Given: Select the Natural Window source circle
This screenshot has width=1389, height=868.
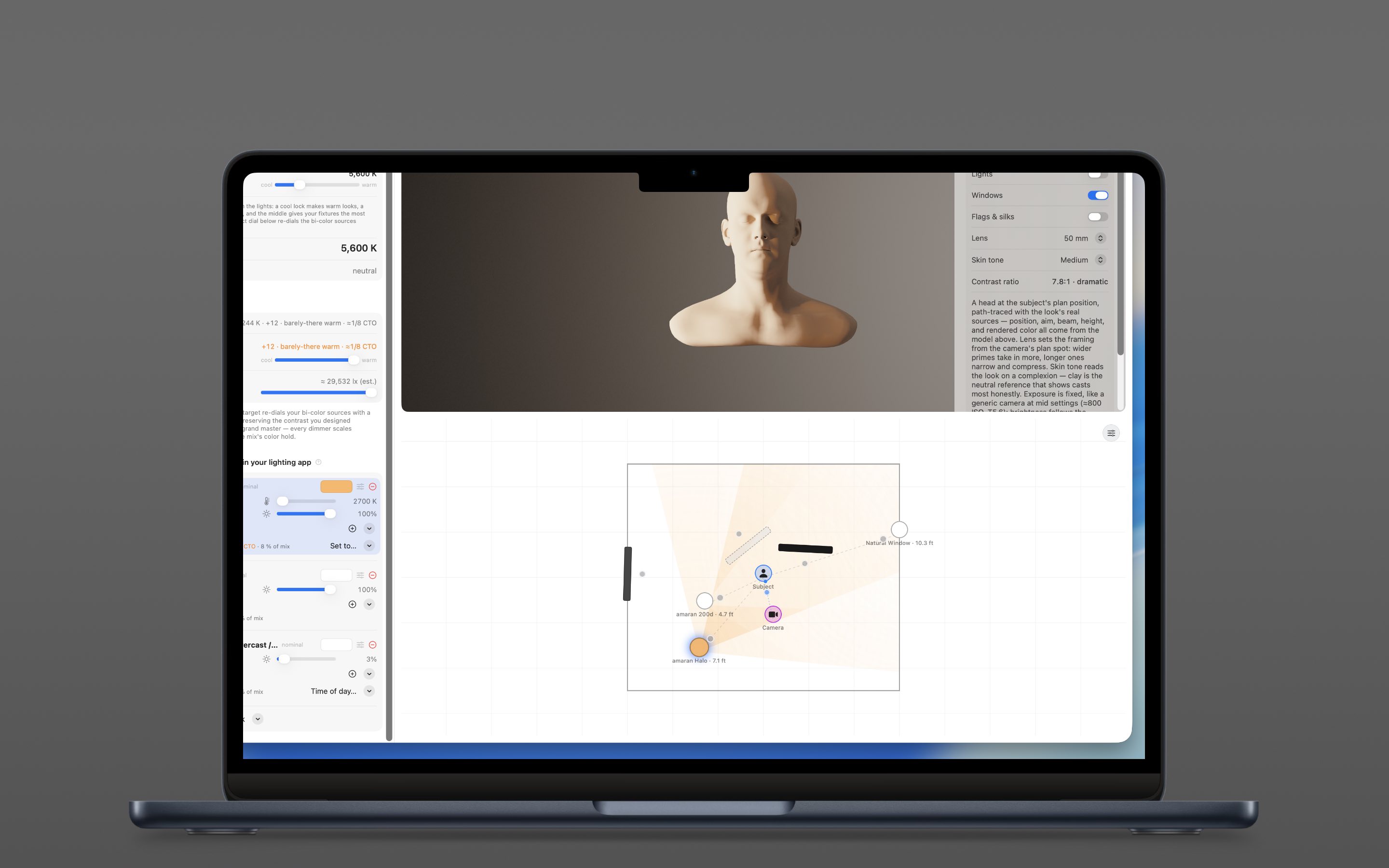Looking at the screenshot, I should click(x=899, y=529).
